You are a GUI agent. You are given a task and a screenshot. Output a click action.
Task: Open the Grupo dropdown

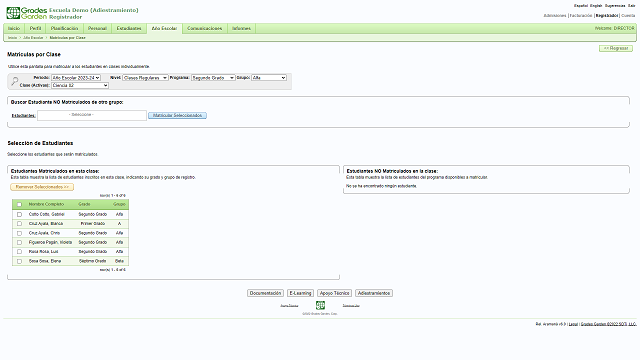pyautogui.click(x=269, y=78)
